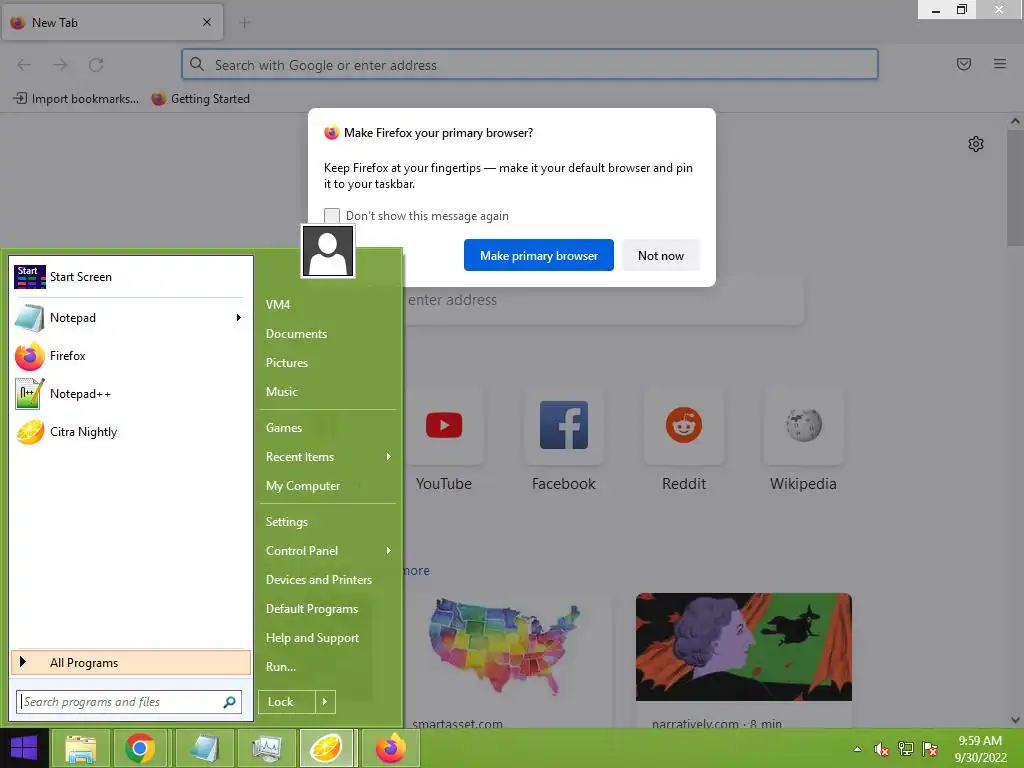Click the muted volume tray icon
The height and width of the screenshot is (768, 1024).
point(881,749)
